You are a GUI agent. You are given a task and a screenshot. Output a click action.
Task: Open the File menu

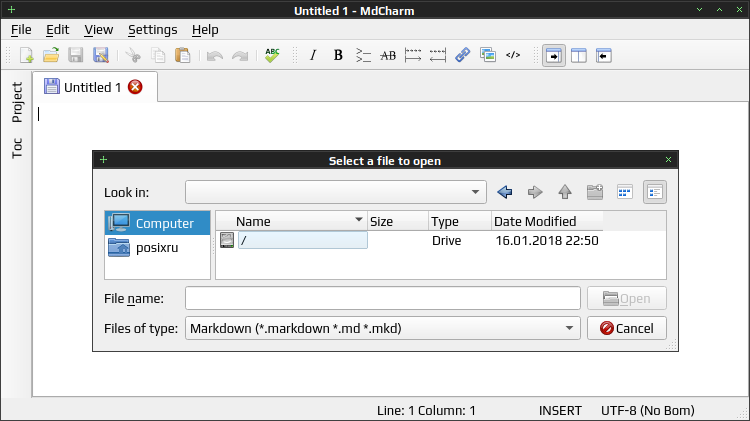[x=21, y=30]
